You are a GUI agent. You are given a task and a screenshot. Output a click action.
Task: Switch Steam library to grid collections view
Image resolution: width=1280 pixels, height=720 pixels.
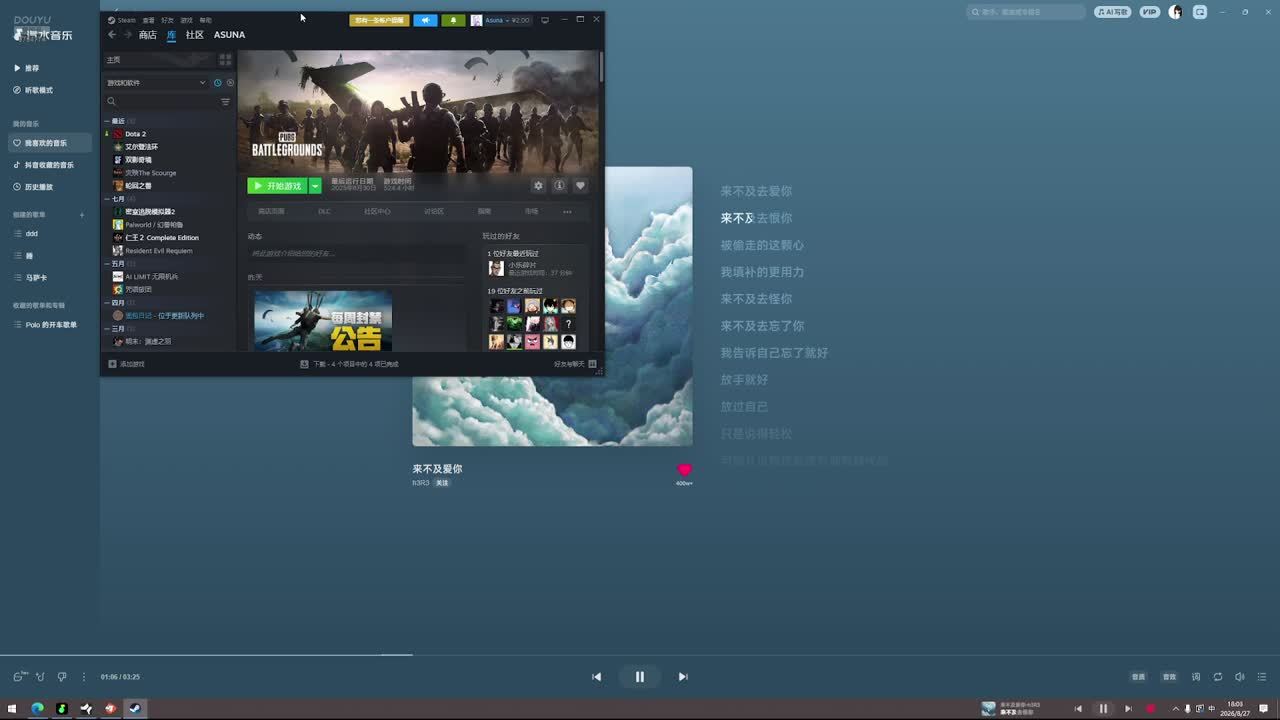[x=225, y=60]
